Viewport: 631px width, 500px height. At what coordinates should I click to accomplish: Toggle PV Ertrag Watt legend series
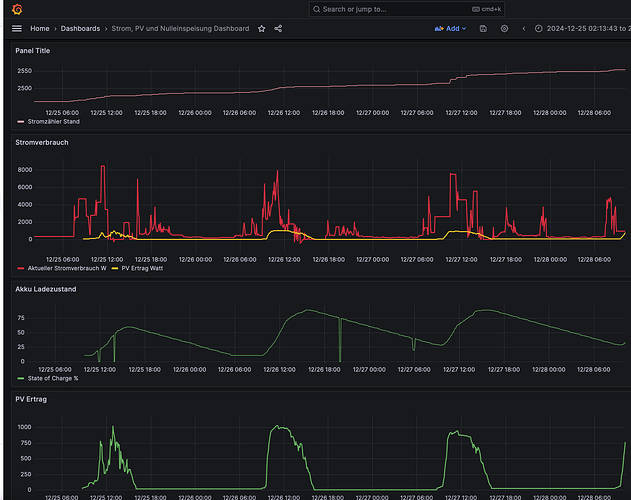[x=142, y=268]
